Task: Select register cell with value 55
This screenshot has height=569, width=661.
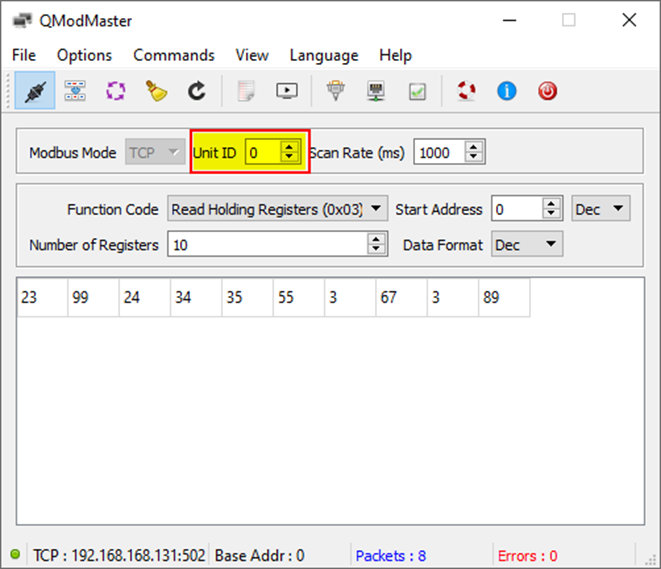Action: 299,298
